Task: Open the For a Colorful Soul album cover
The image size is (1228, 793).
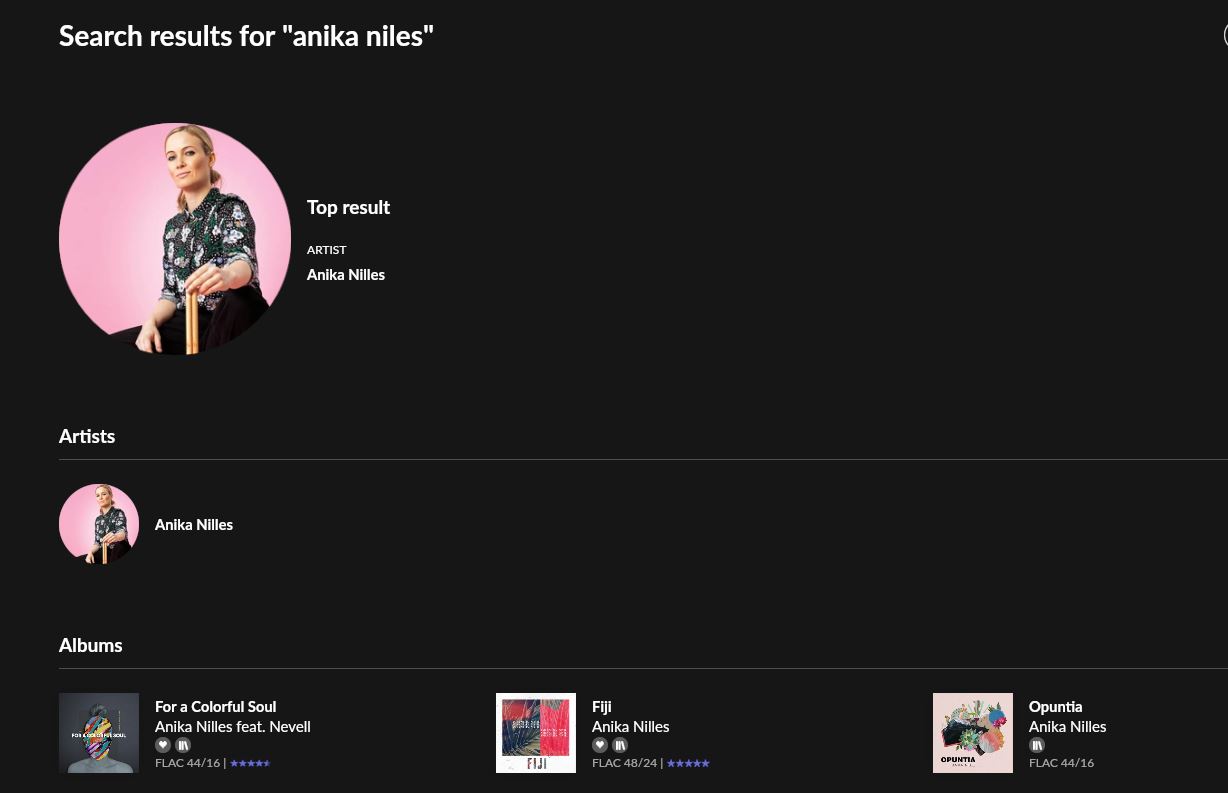Action: click(x=99, y=733)
